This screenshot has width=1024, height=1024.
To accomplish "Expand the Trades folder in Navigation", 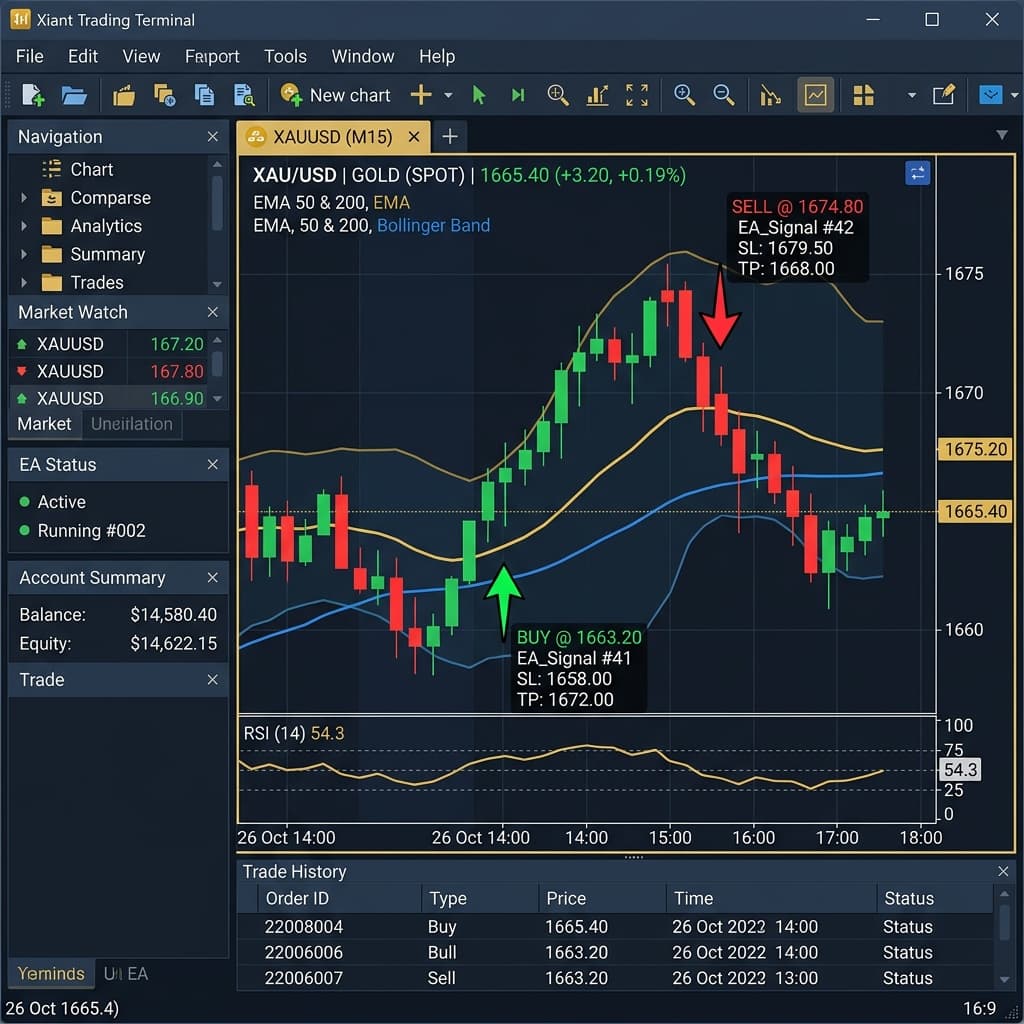I will 24,283.
